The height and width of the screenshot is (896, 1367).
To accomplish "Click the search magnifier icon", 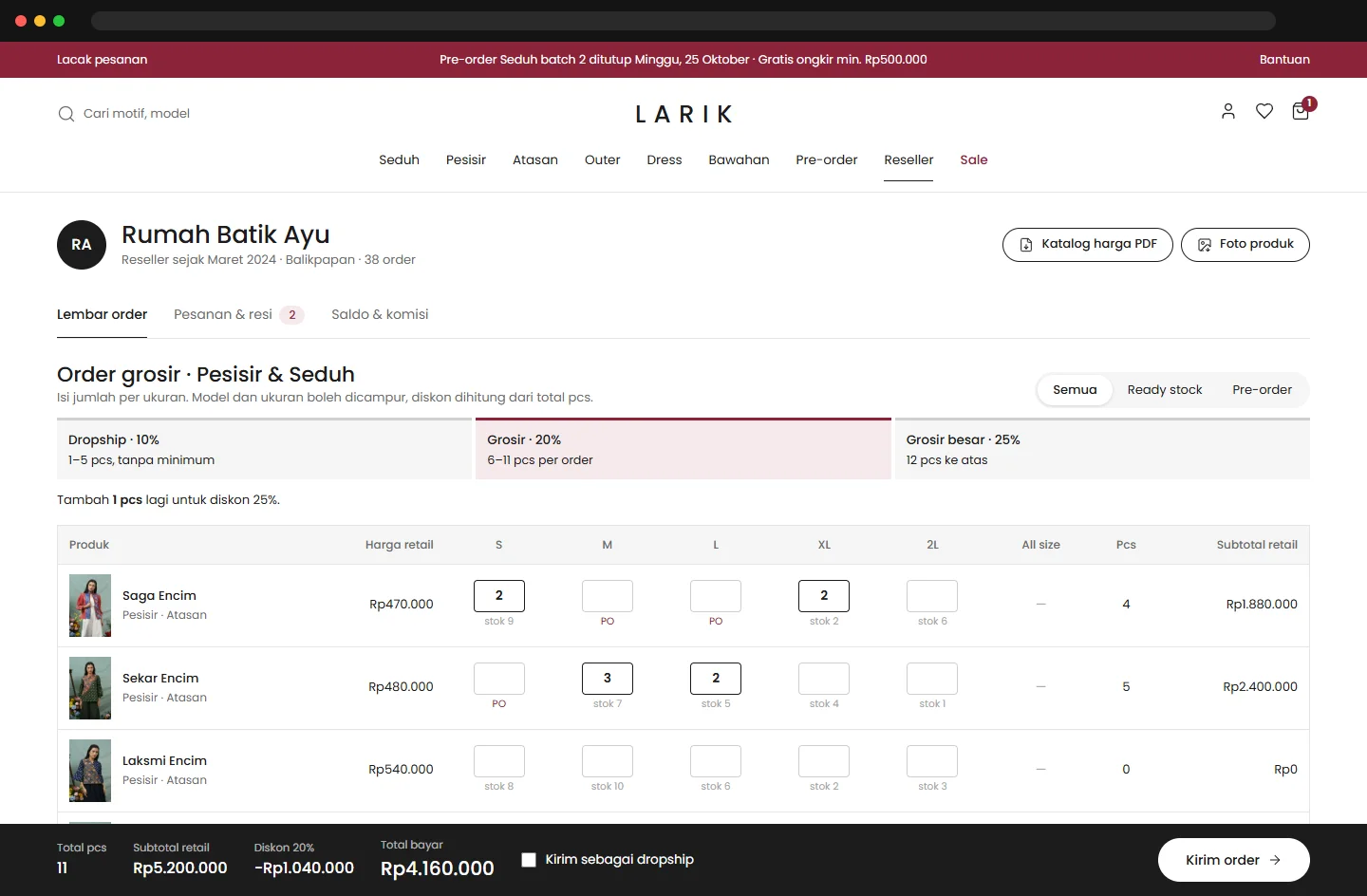I will pos(66,114).
